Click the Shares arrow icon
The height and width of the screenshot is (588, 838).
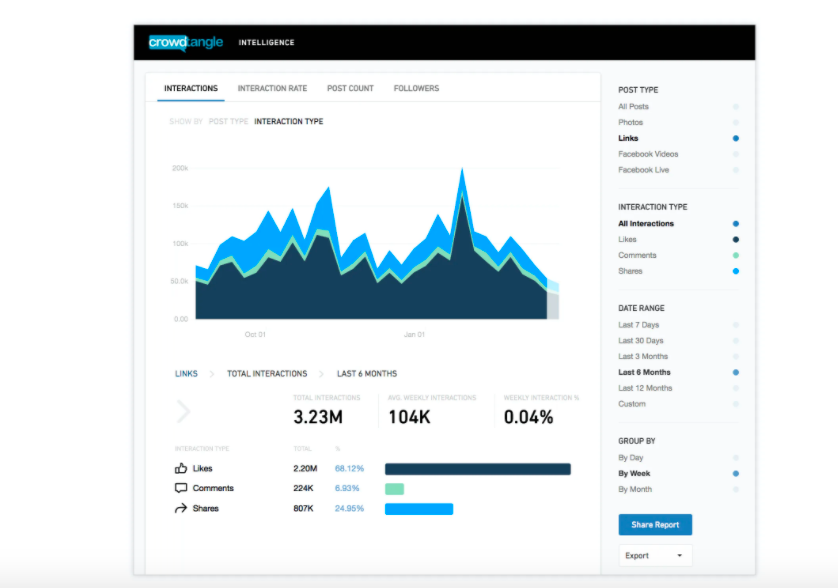(x=181, y=508)
